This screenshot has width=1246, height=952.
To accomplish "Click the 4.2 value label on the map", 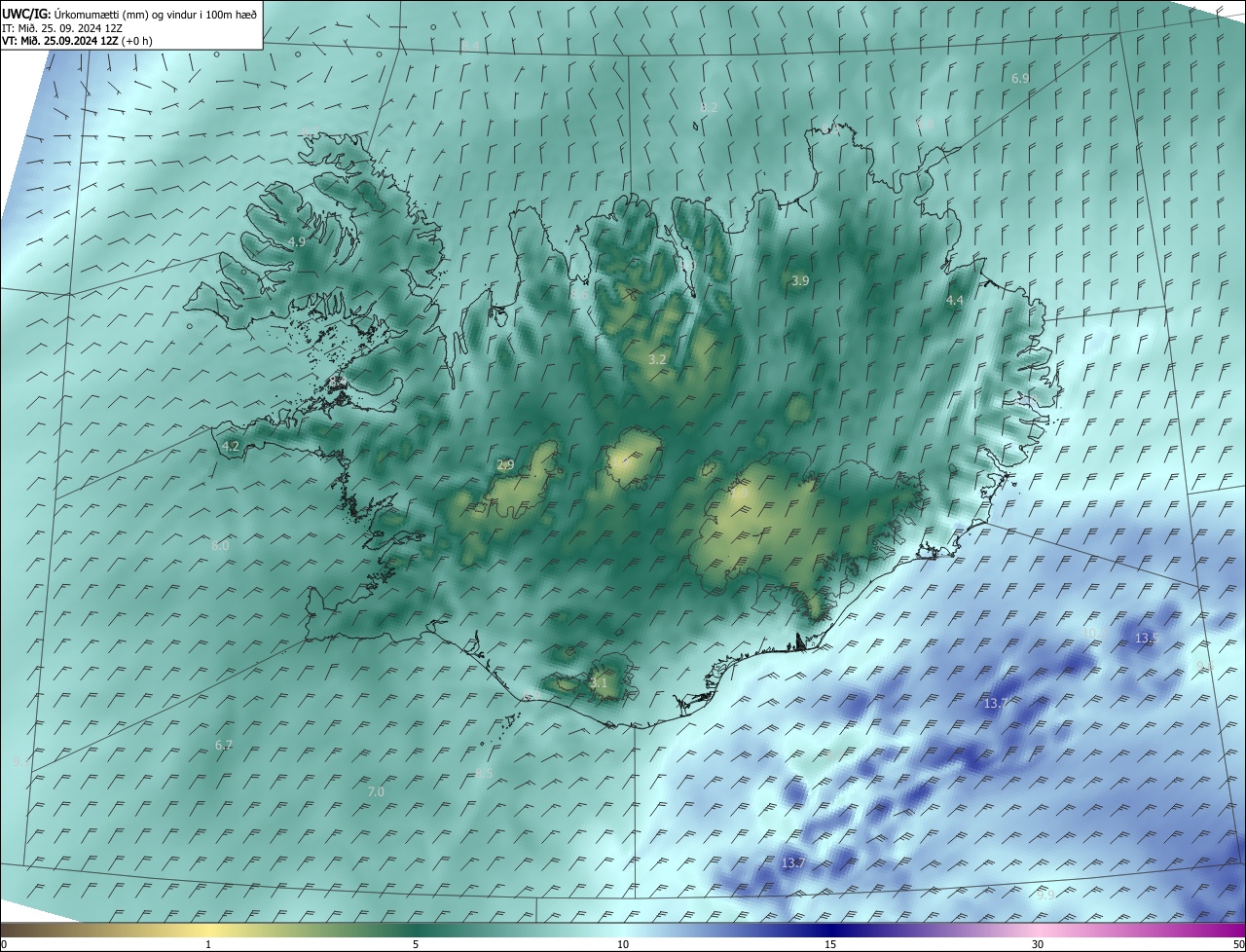I will [x=231, y=446].
